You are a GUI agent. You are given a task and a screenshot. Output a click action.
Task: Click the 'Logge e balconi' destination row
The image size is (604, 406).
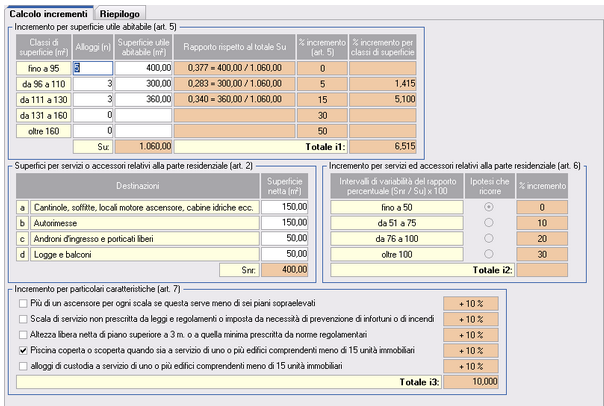click(145, 254)
